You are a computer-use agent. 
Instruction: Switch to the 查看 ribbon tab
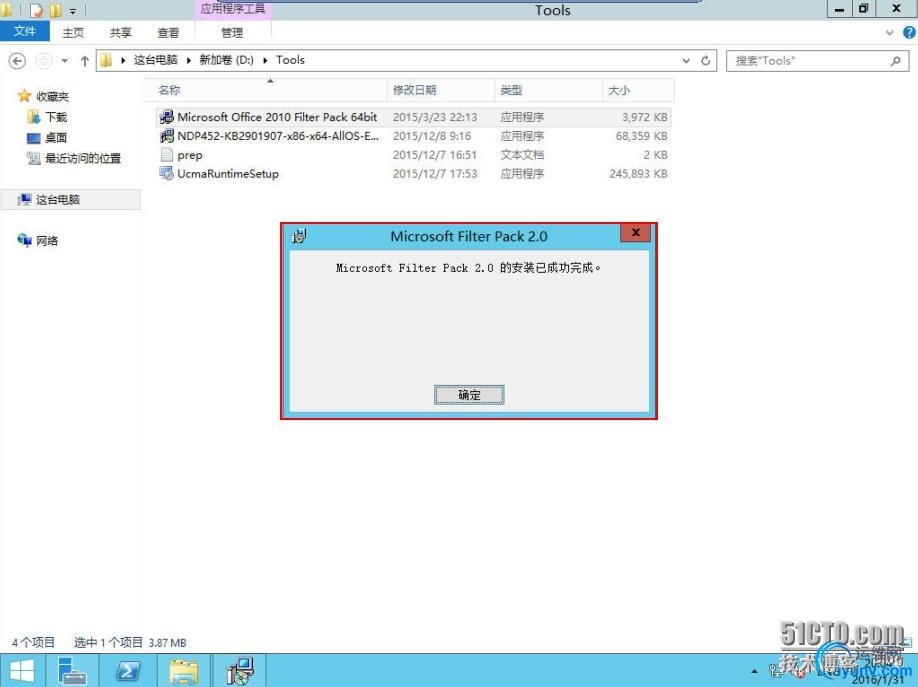(x=169, y=33)
